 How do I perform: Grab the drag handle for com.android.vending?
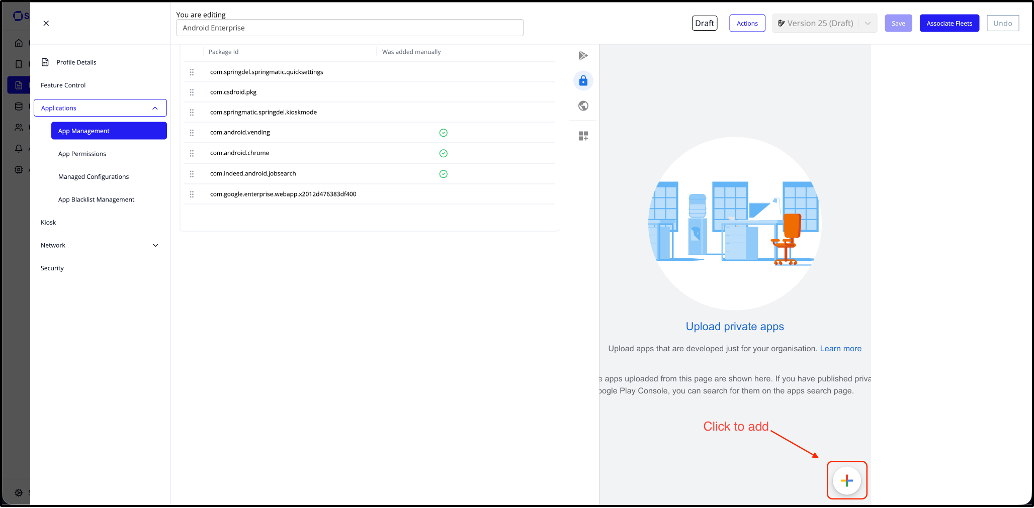coord(192,133)
